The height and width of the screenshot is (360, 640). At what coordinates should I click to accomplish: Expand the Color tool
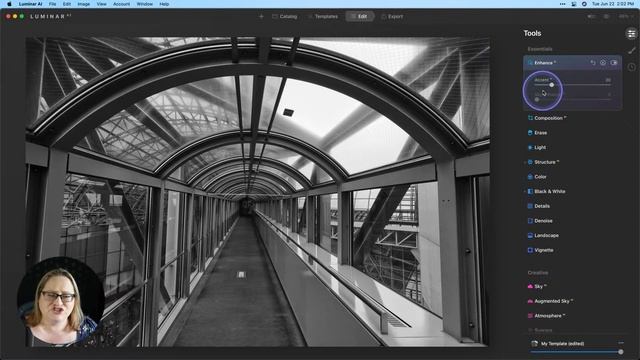pyautogui.click(x=540, y=177)
